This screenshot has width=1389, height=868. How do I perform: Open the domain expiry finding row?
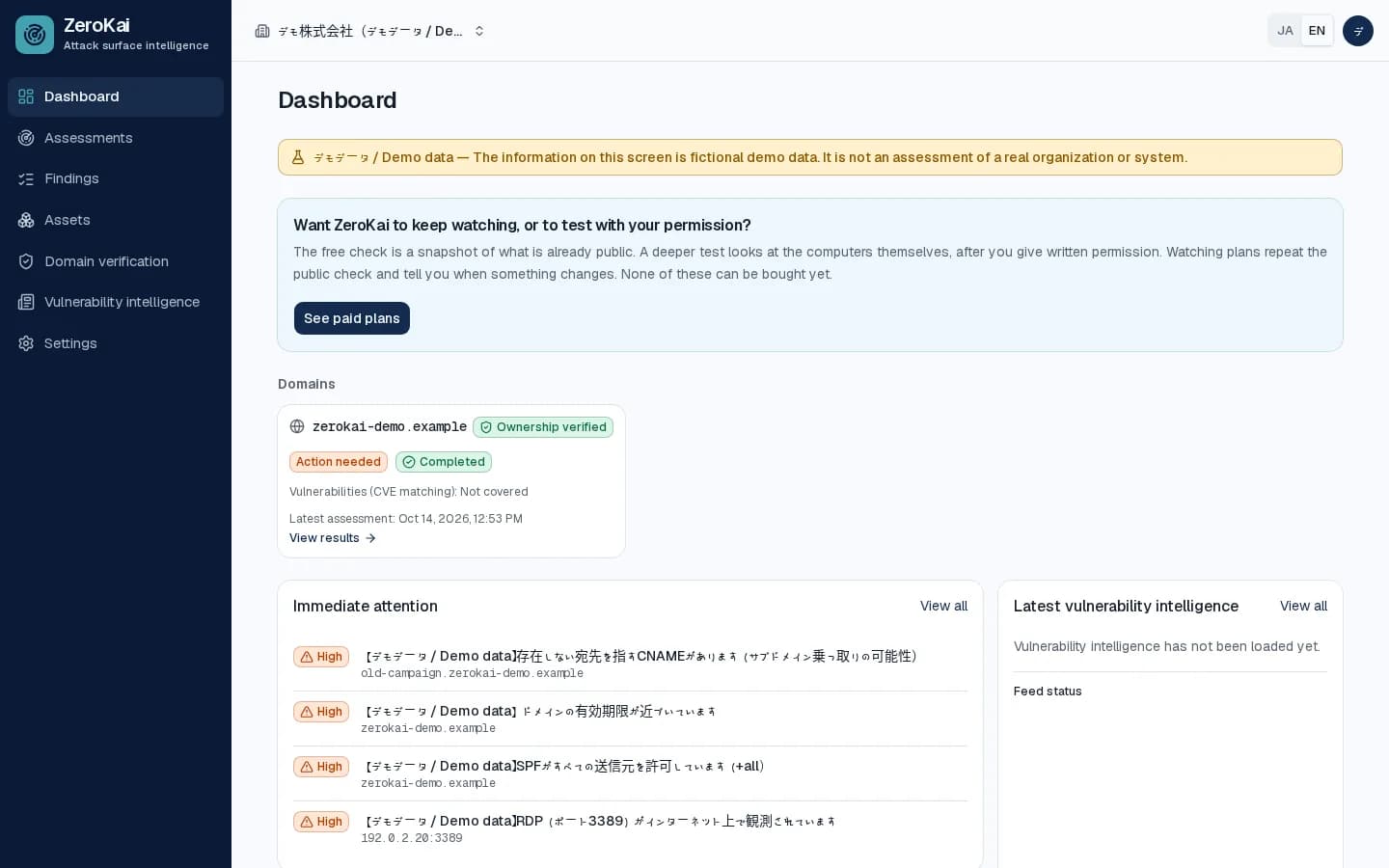coord(630,719)
